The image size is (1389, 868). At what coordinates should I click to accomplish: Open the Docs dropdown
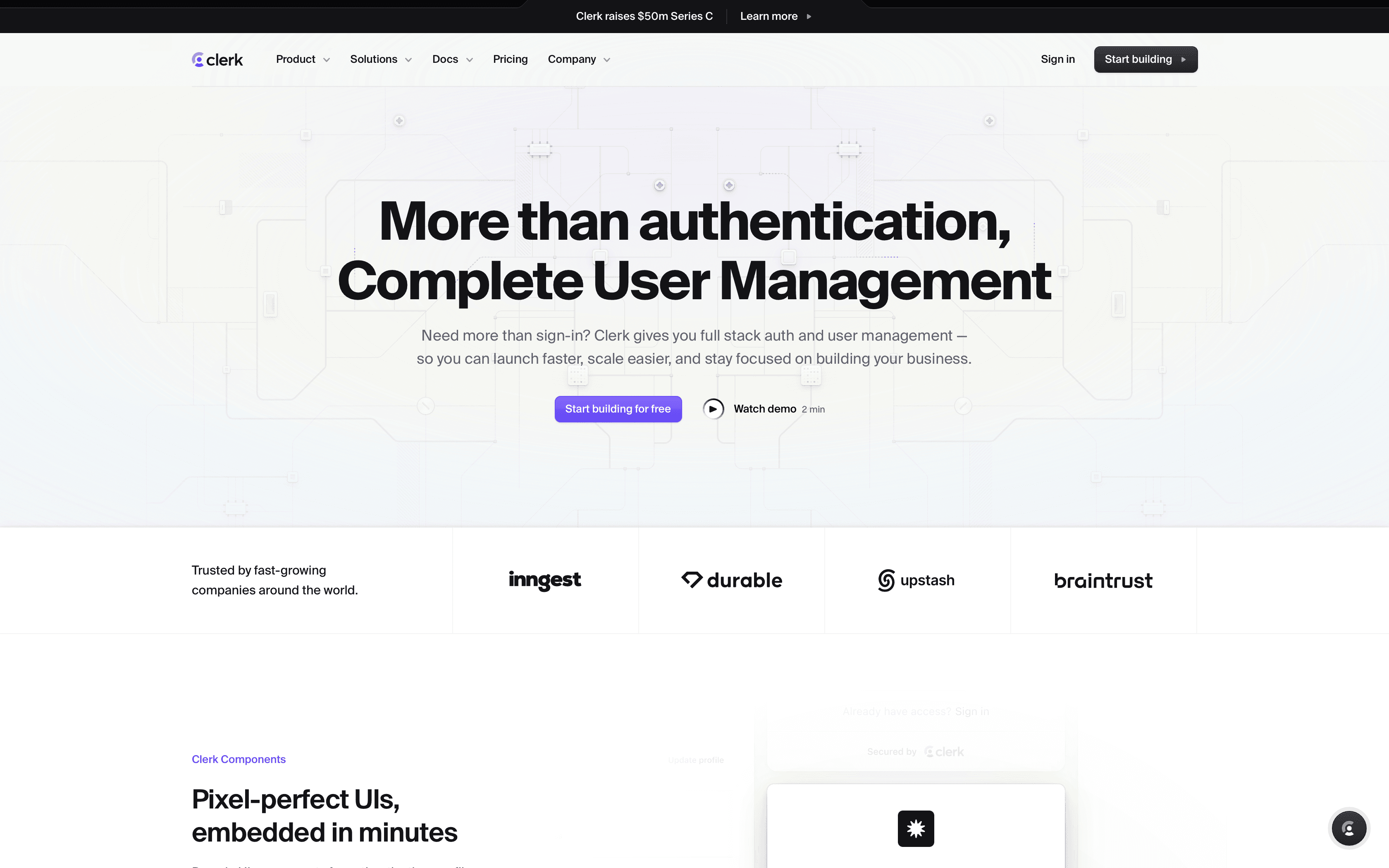(453, 59)
